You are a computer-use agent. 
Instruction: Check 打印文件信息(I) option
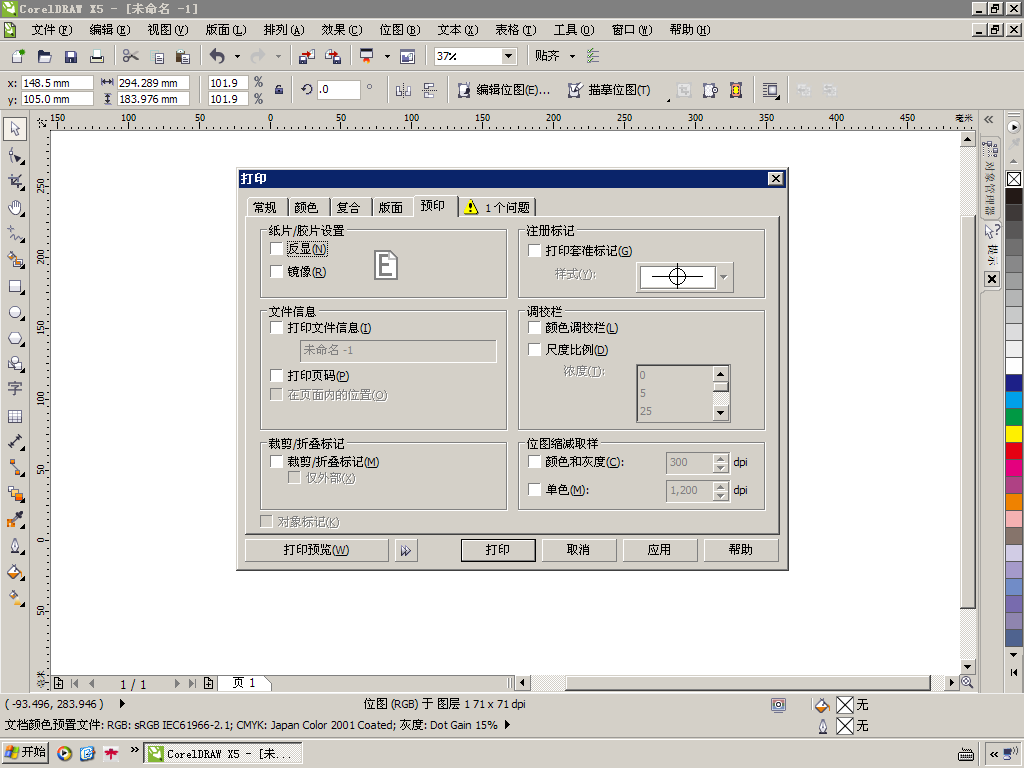pyautogui.click(x=276, y=328)
